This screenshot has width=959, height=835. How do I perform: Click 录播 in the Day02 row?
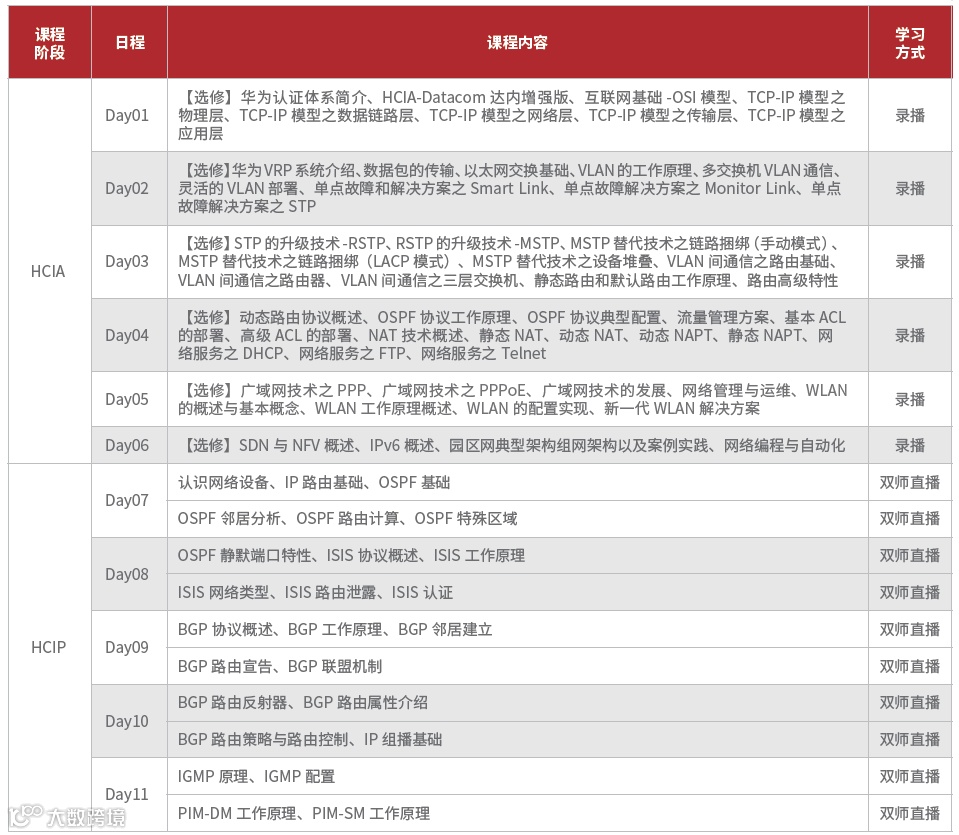[x=910, y=188]
